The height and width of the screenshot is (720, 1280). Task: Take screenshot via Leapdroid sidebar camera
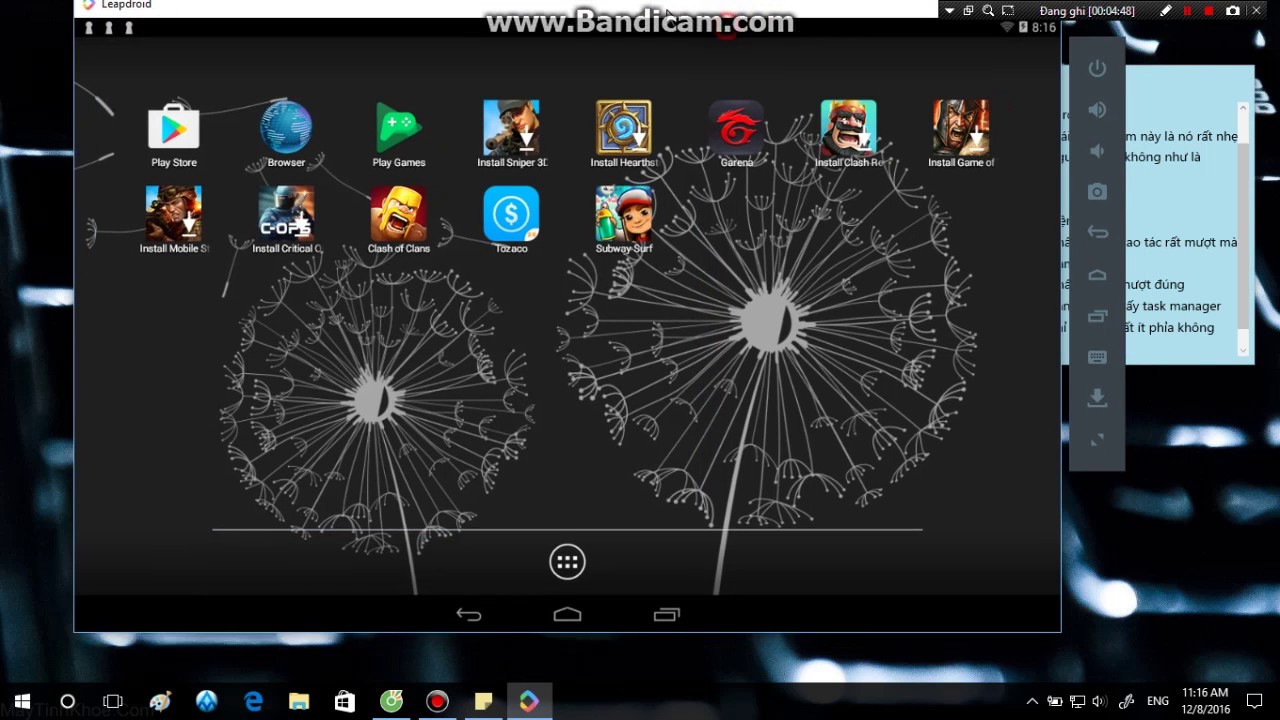click(x=1097, y=191)
